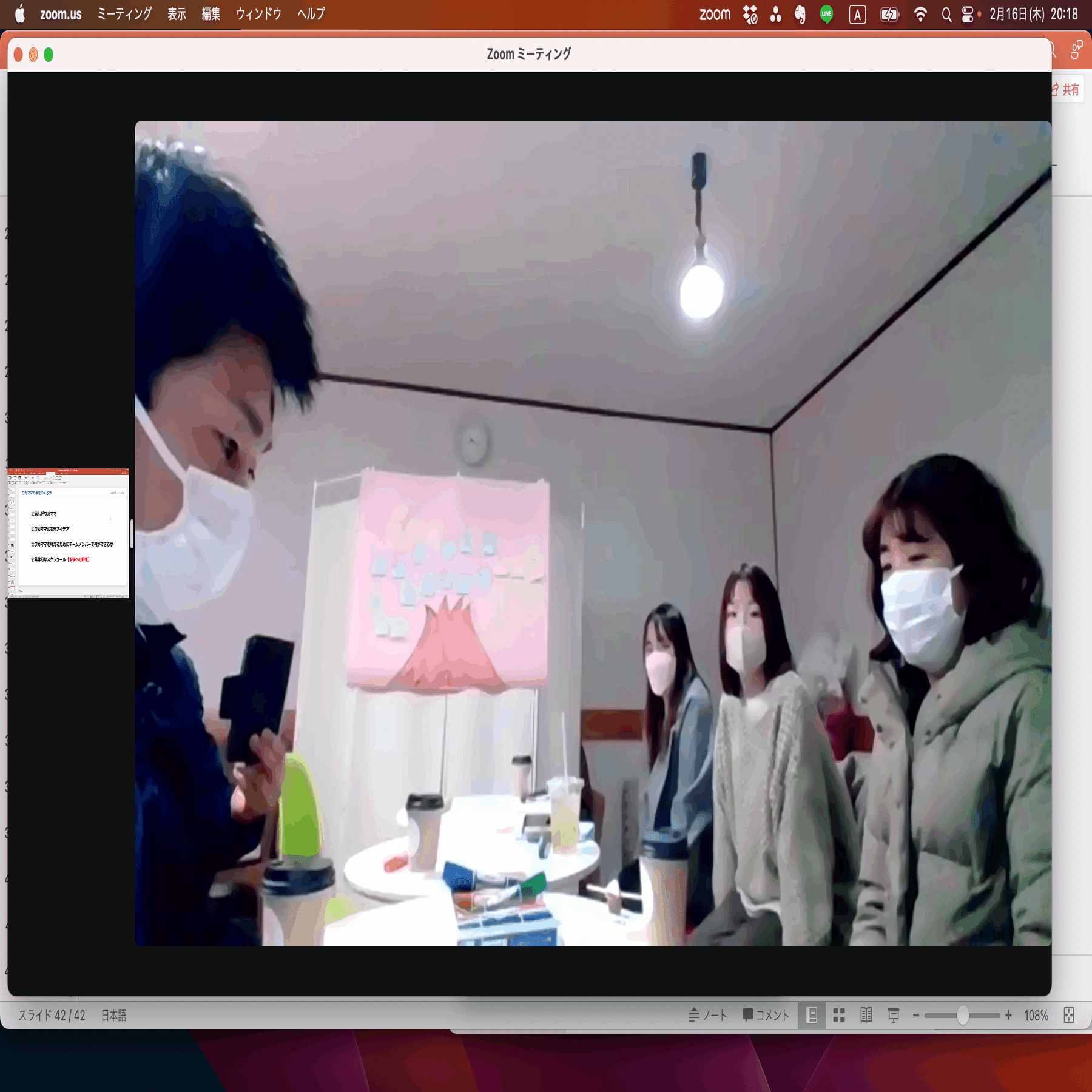Click the main participant video in Zoom

593,533
